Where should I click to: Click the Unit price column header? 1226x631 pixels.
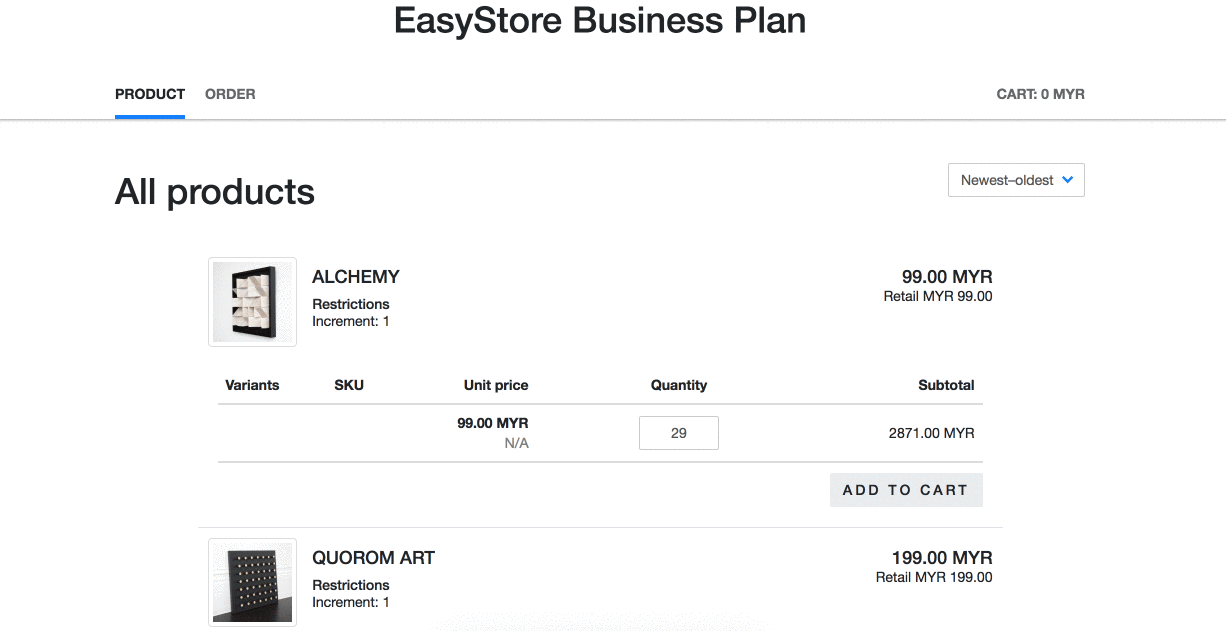(496, 385)
